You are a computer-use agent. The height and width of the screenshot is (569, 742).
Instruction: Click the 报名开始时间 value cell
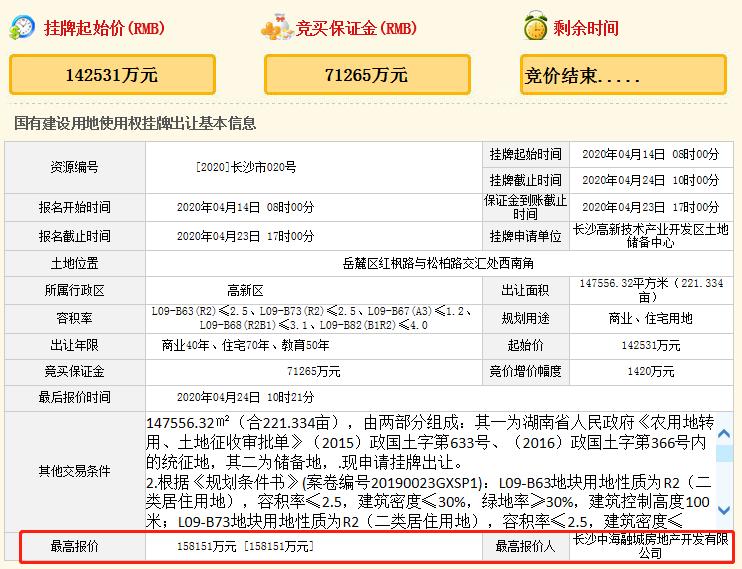point(313,207)
